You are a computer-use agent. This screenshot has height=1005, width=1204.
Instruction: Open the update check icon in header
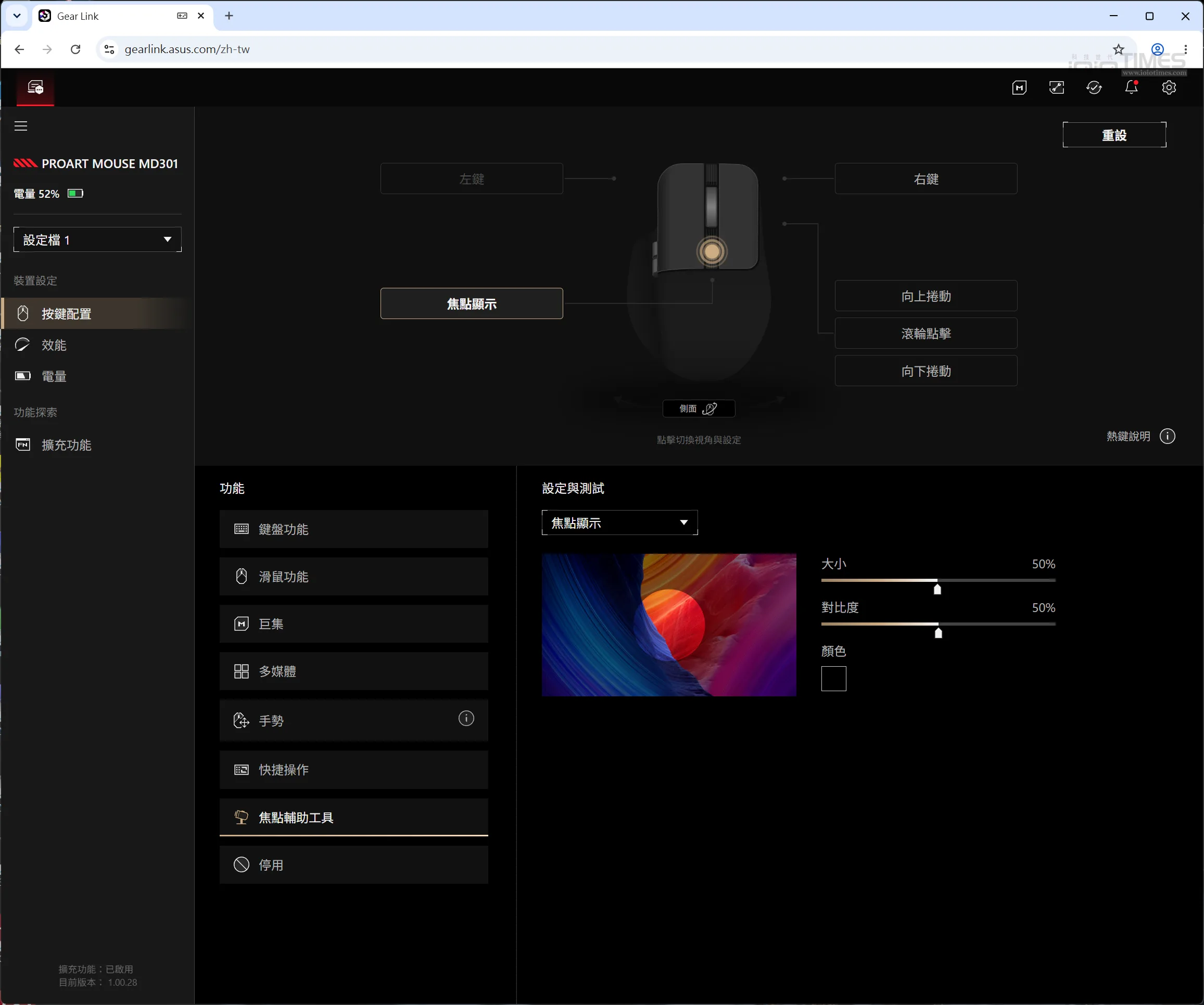tap(1094, 88)
